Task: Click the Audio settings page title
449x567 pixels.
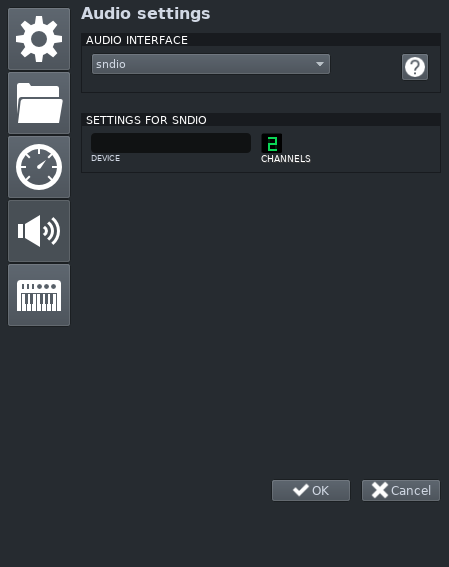Action: click(x=145, y=13)
